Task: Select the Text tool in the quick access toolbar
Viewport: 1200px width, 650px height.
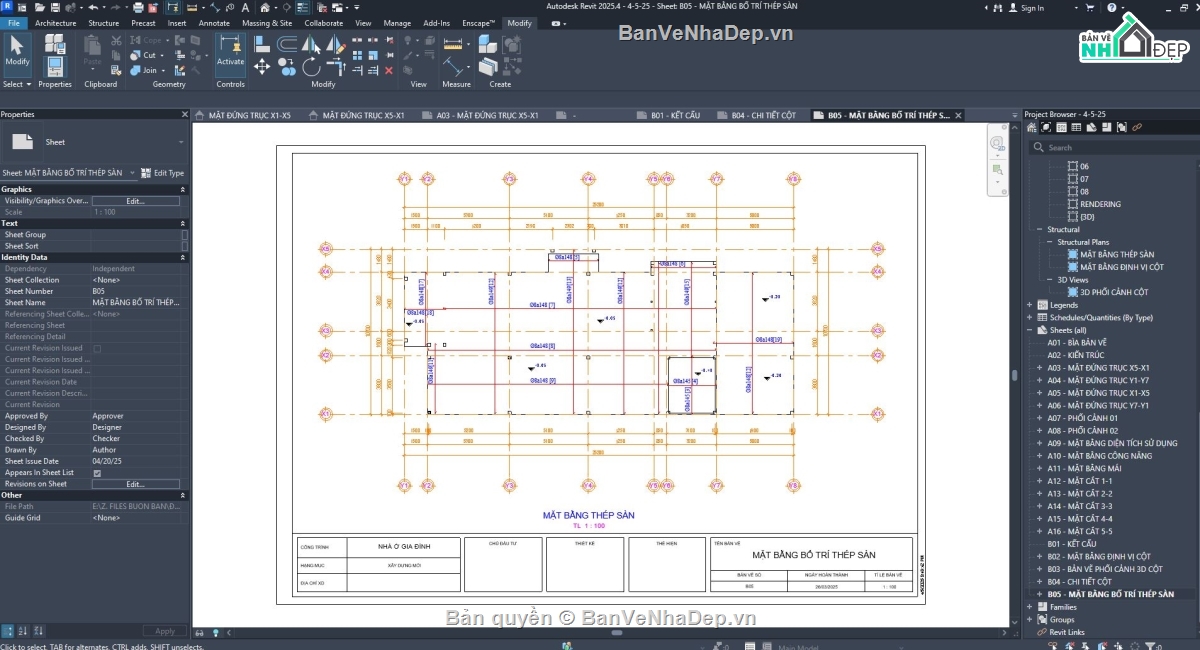Action: click(x=244, y=8)
